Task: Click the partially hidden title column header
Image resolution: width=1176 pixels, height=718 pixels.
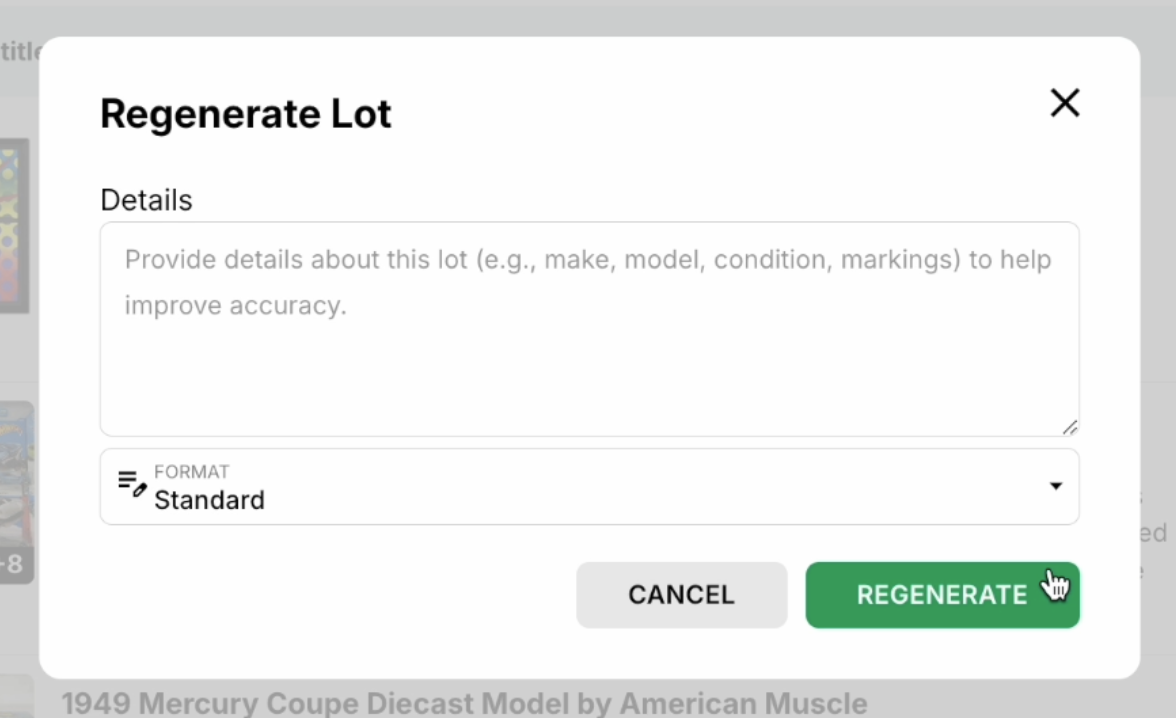Action: point(19,52)
